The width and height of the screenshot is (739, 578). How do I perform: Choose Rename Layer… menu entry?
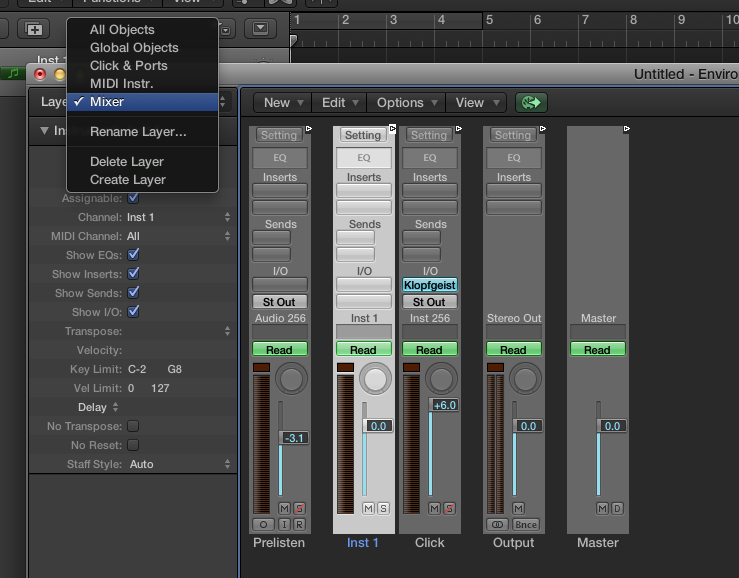pos(138,131)
